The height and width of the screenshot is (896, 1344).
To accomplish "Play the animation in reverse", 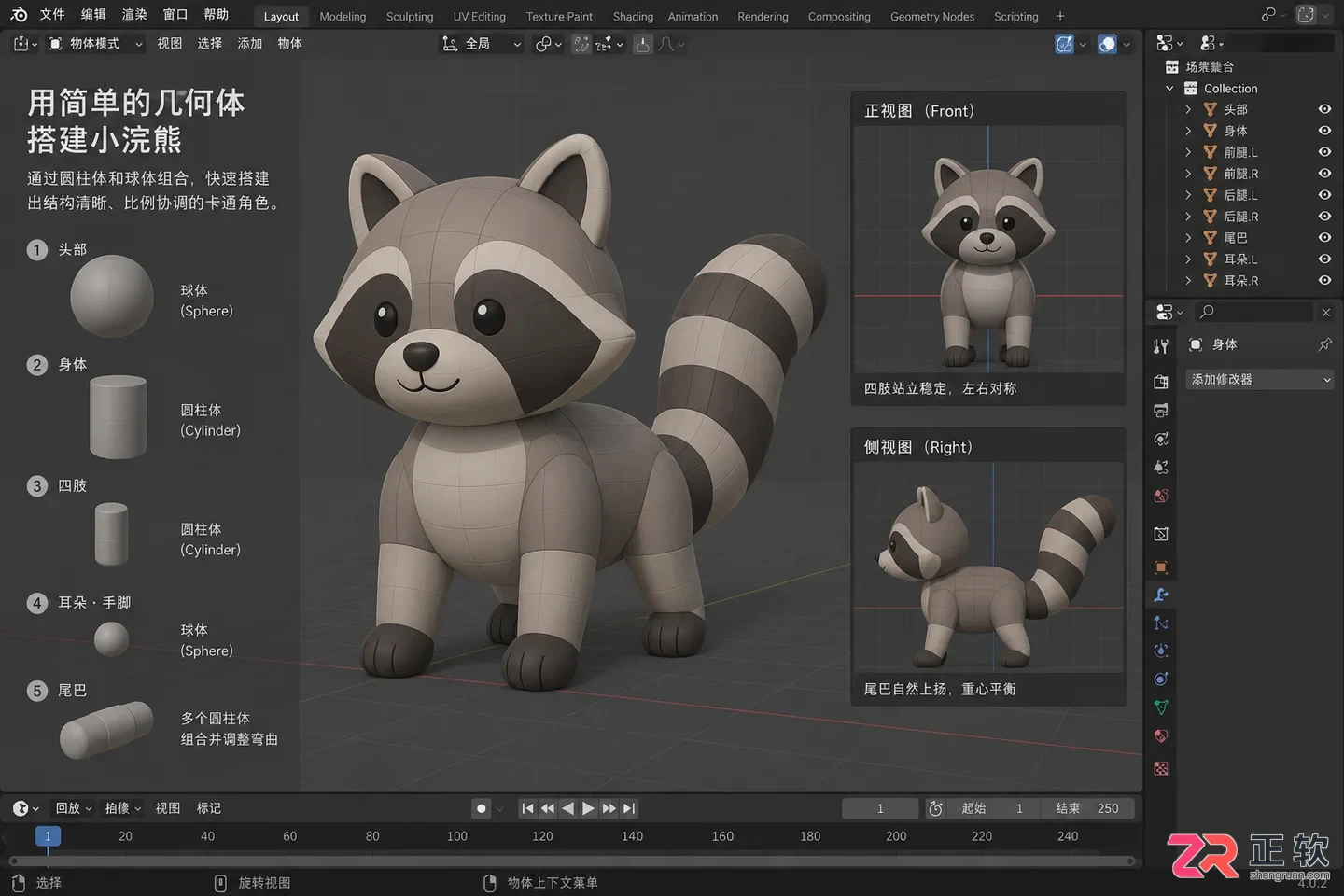I will [567, 808].
